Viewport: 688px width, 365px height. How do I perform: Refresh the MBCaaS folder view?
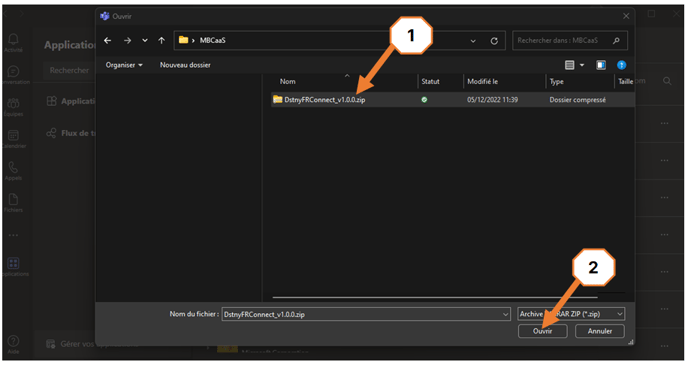(x=494, y=41)
